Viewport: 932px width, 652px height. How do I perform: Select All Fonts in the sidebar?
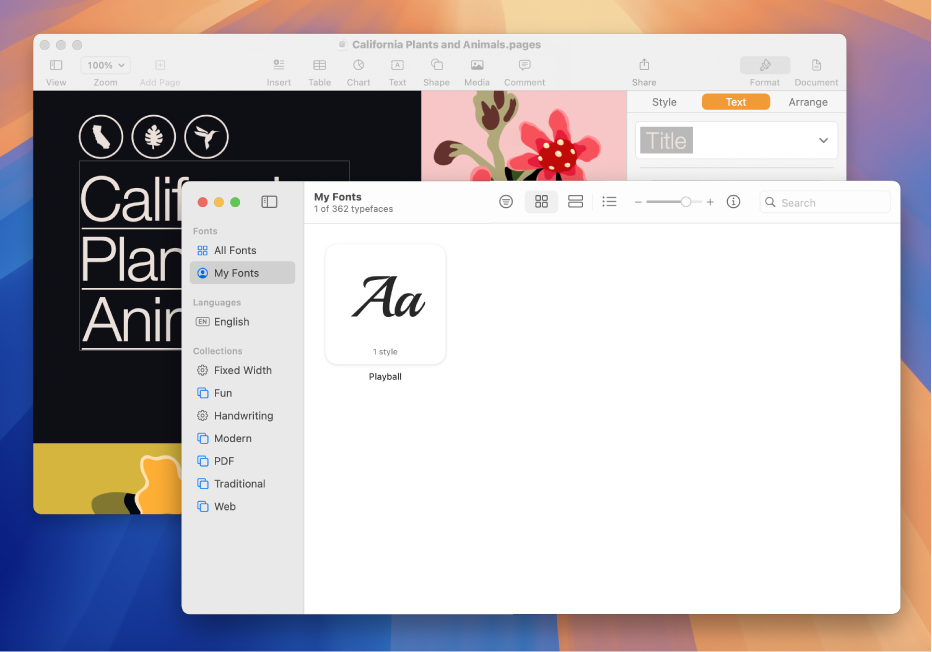(235, 250)
